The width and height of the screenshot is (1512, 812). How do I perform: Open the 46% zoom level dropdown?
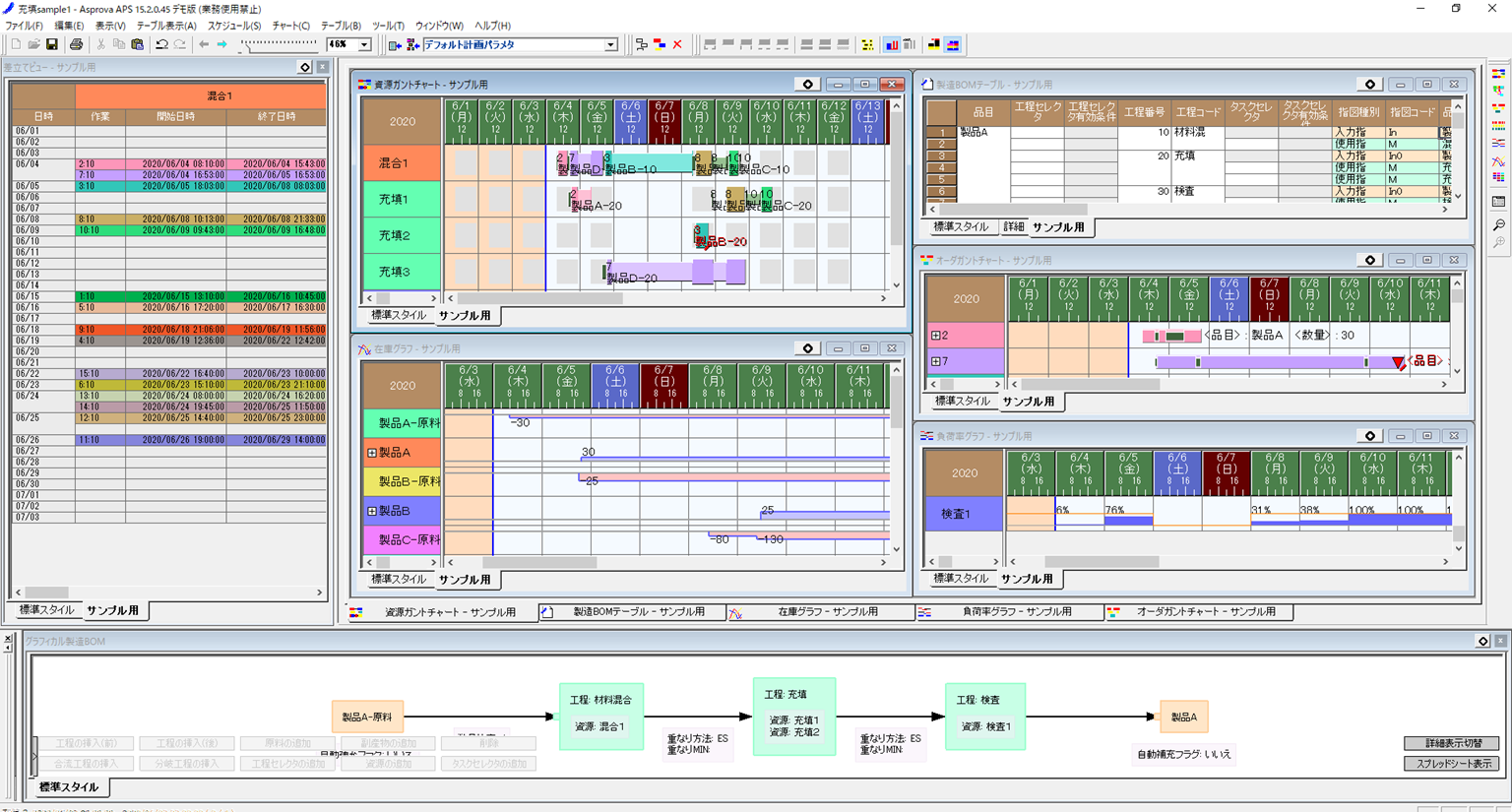tap(364, 44)
